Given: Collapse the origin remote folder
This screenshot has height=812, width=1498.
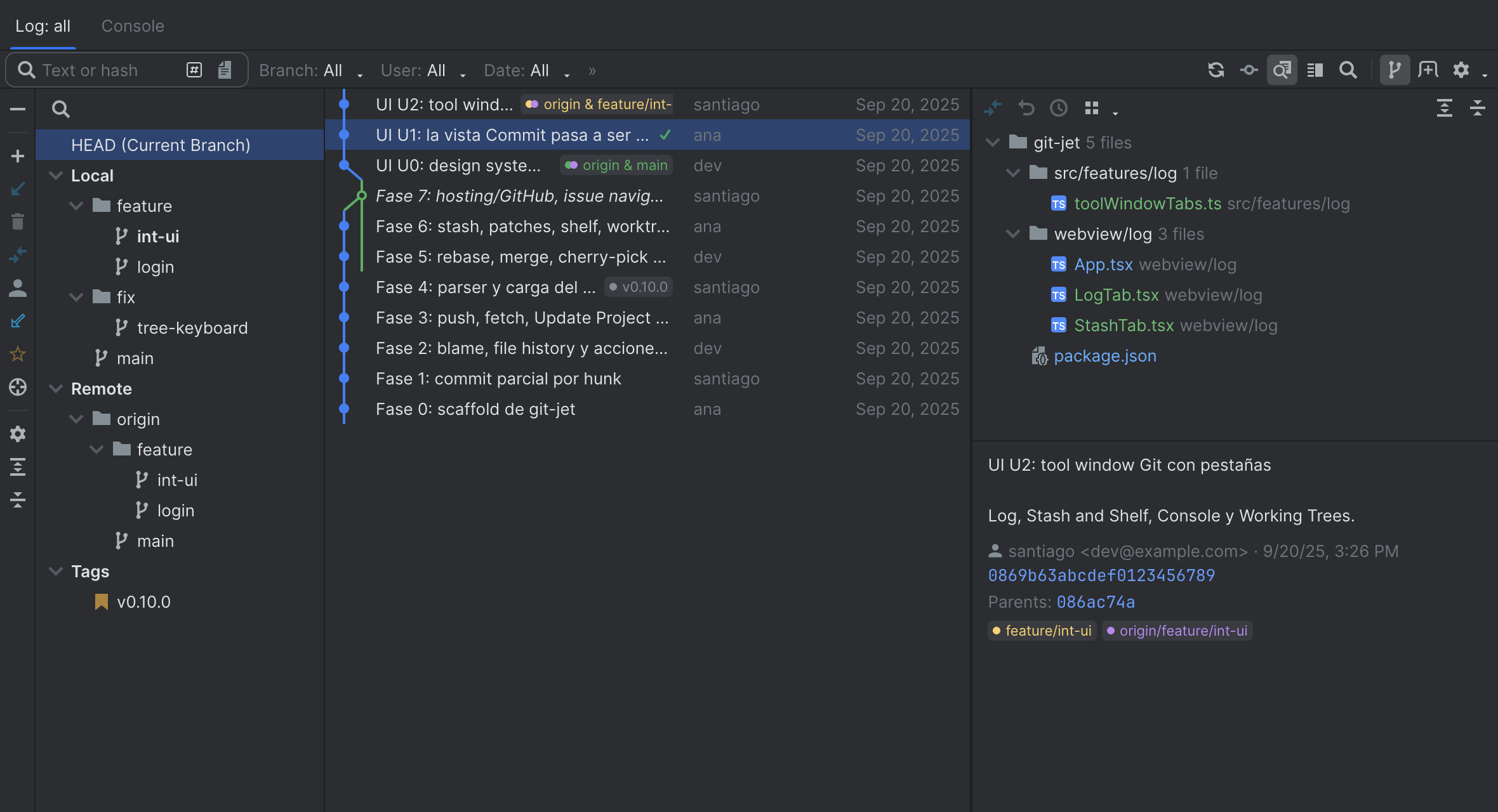Looking at the screenshot, I should 76,419.
